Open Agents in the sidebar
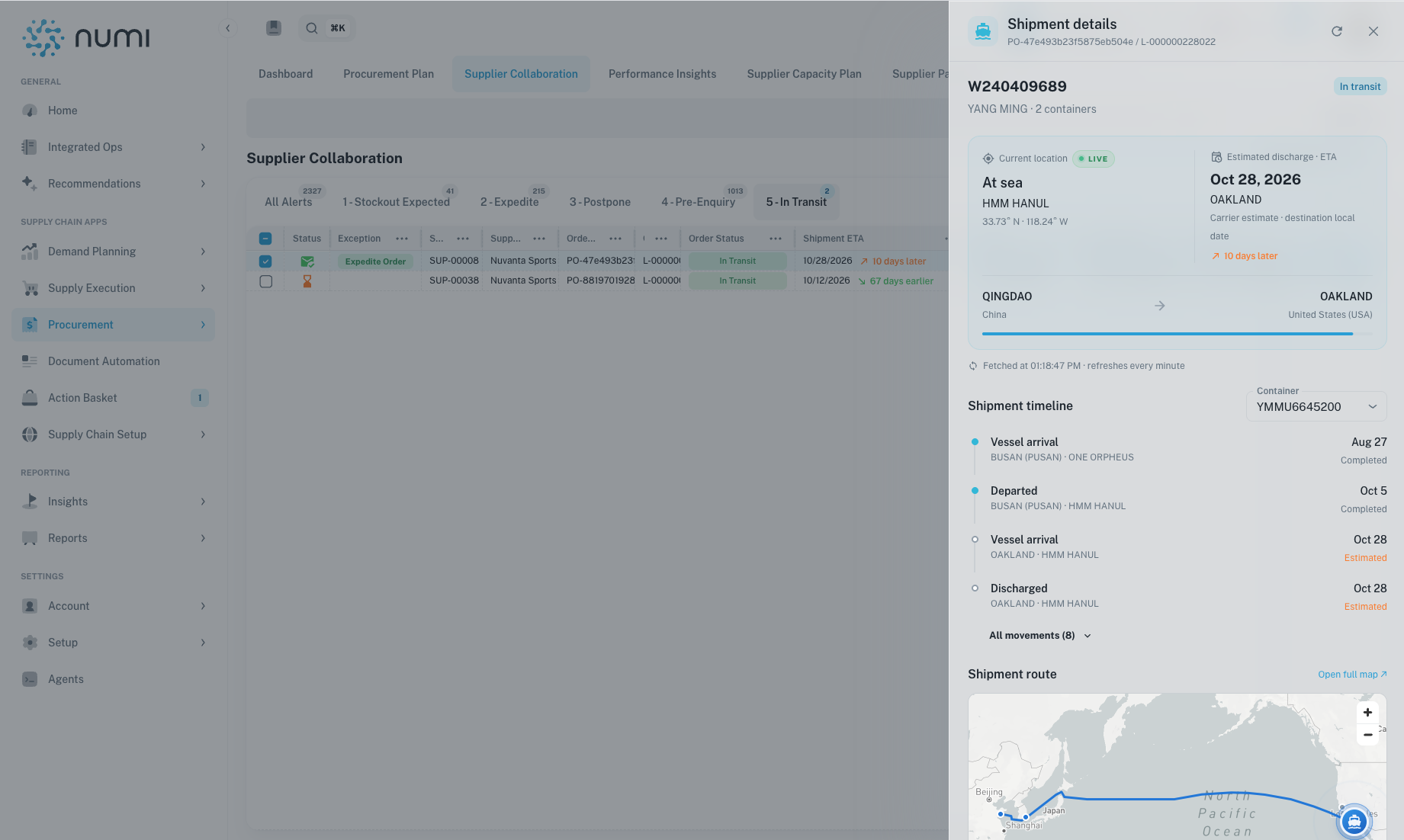 [113, 679]
